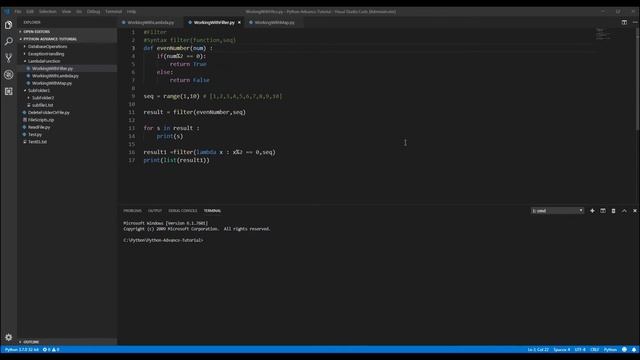Open WorkingWithLambda.py in the explorer tree
The width and height of the screenshot is (640, 360).
pyautogui.click(x=67, y=76)
